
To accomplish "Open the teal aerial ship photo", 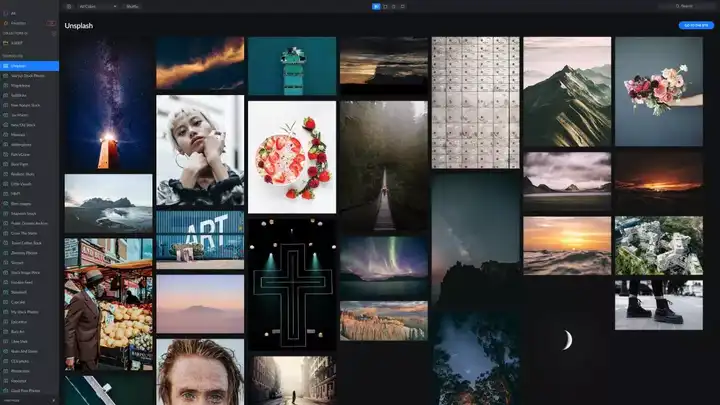I will 292,66.
